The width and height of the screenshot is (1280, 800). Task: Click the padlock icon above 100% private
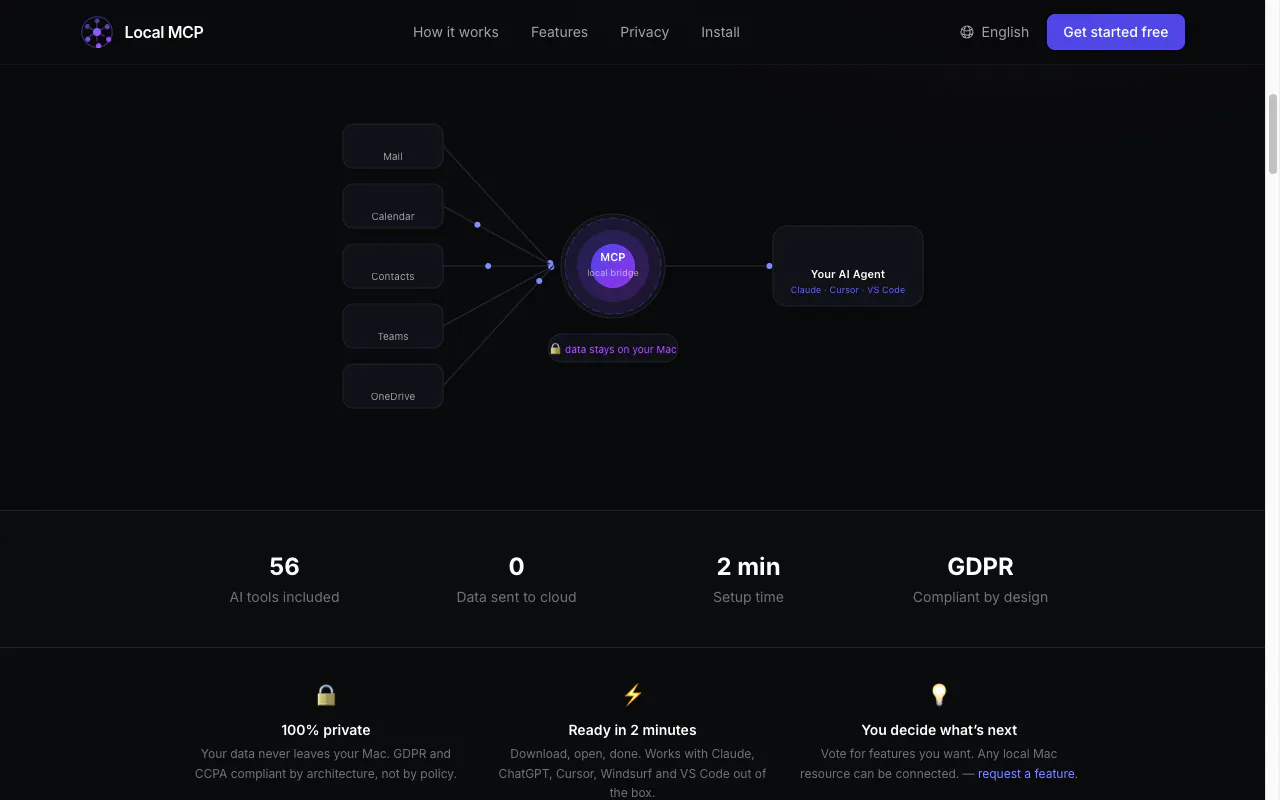click(x=326, y=694)
